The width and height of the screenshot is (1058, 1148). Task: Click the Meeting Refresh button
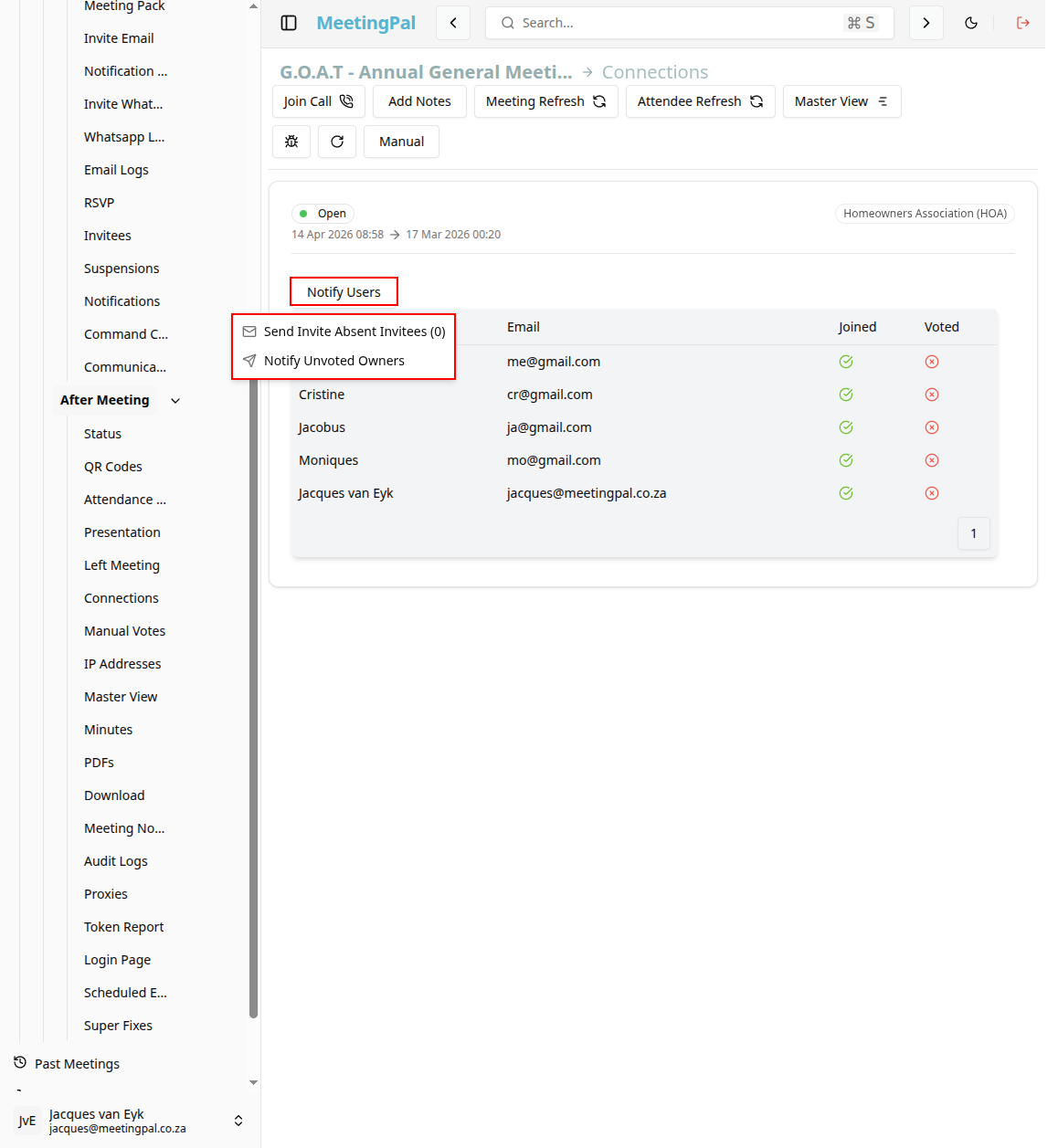(545, 101)
